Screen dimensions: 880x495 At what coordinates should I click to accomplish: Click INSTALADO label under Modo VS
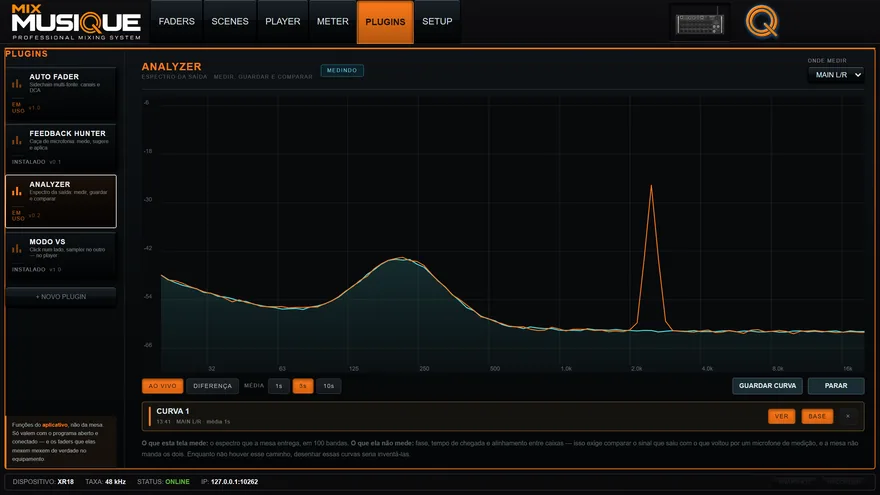29,269
